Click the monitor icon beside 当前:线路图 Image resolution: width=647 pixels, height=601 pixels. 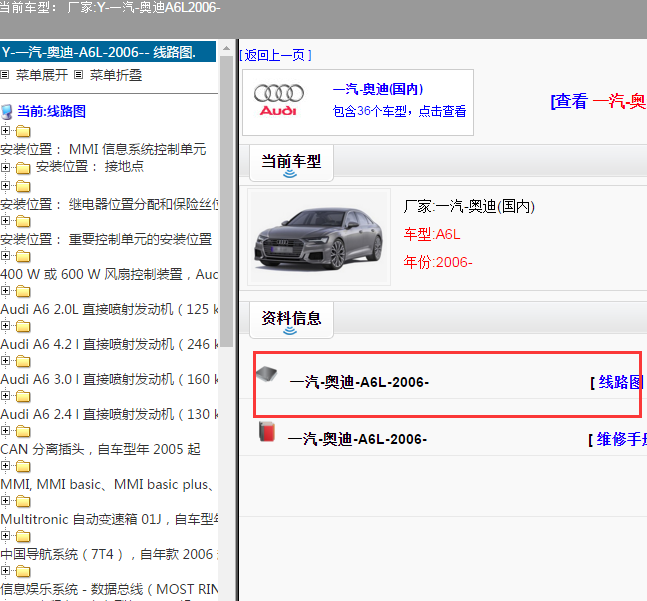pyautogui.click(x=7, y=112)
